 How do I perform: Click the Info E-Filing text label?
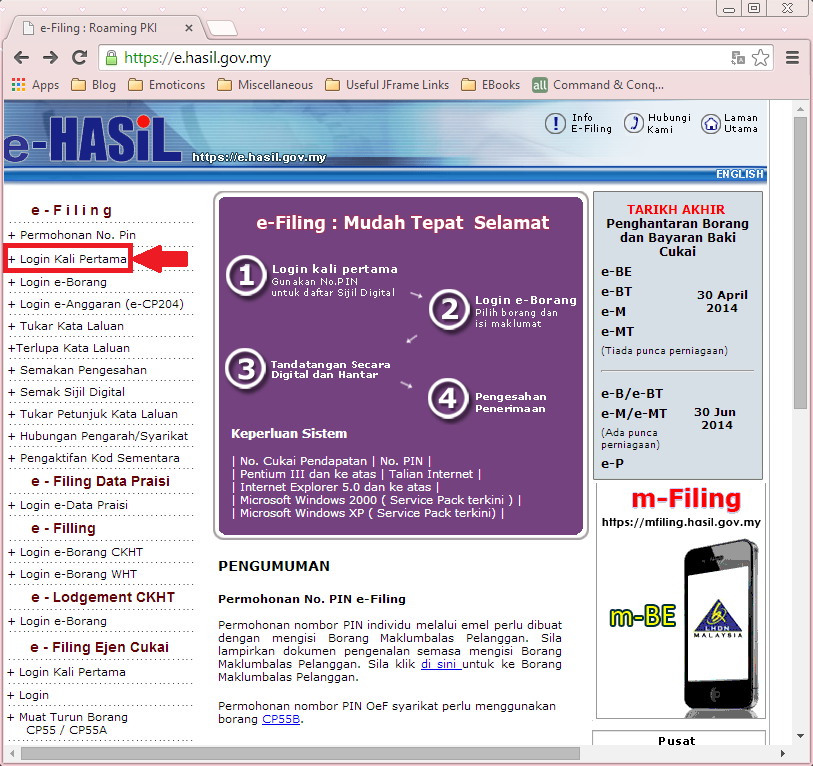click(x=591, y=123)
